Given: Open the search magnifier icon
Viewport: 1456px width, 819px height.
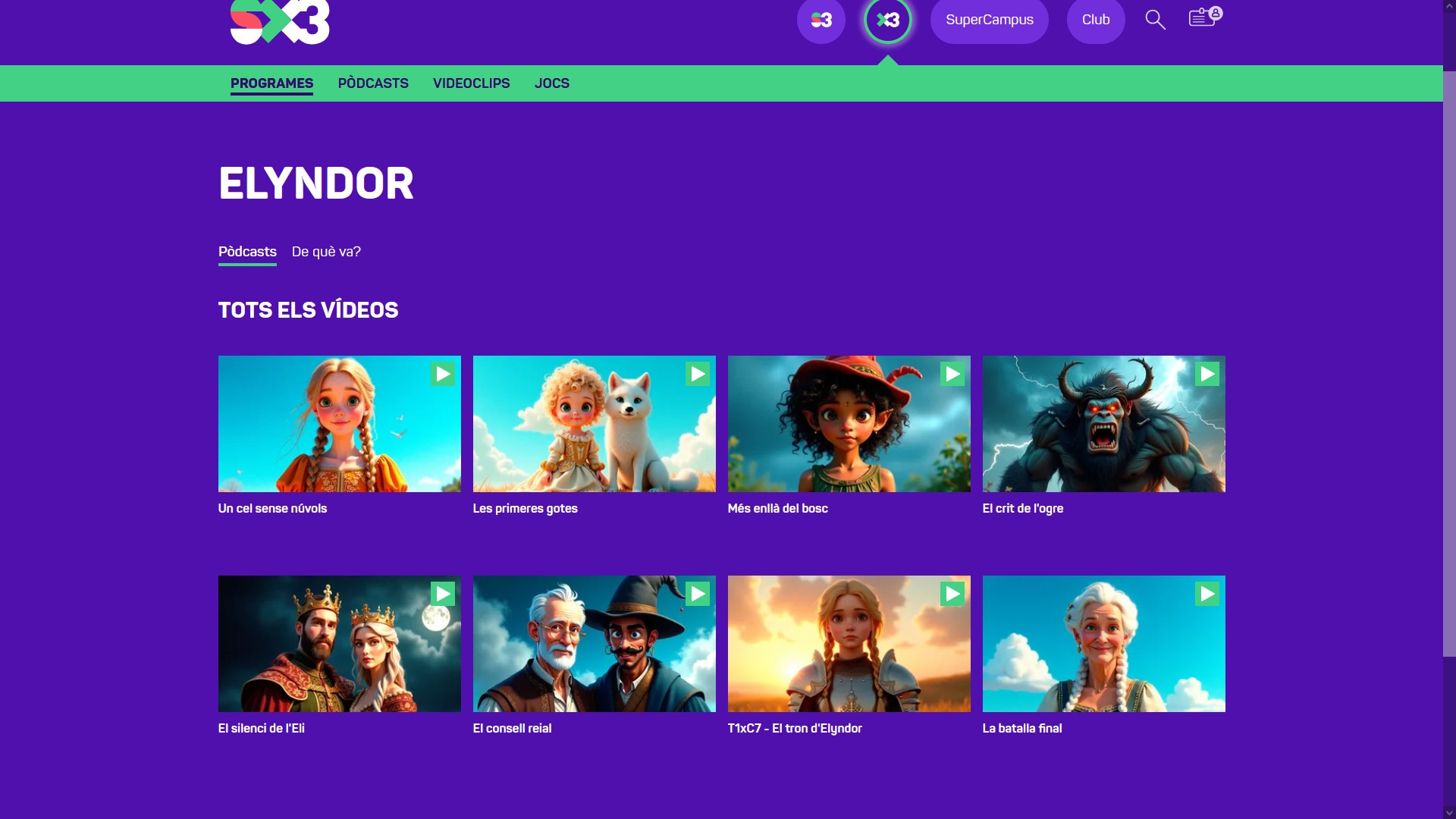Looking at the screenshot, I should (1155, 20).
